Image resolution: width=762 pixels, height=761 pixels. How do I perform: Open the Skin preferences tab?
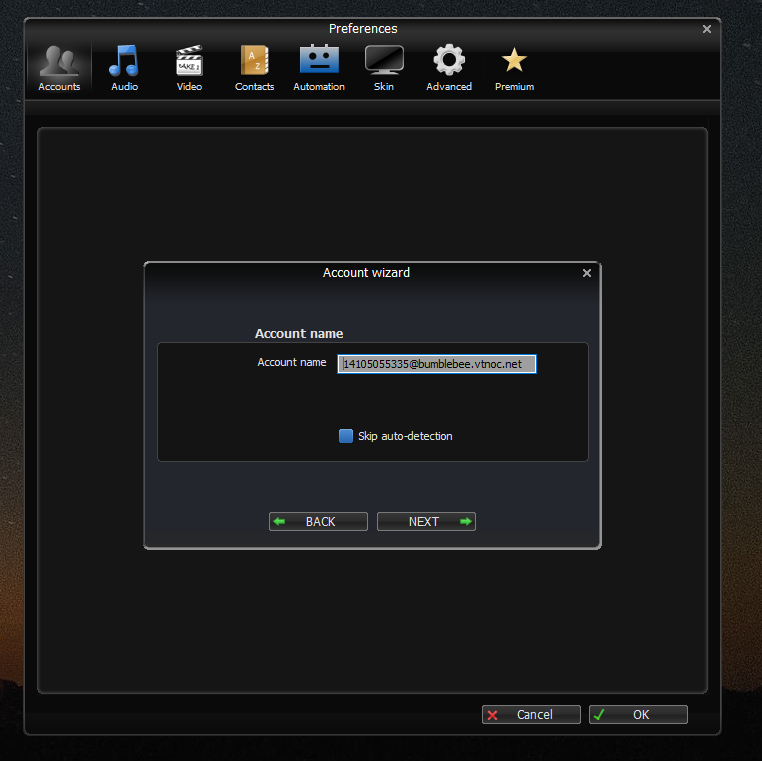click(x=384, y=68)
